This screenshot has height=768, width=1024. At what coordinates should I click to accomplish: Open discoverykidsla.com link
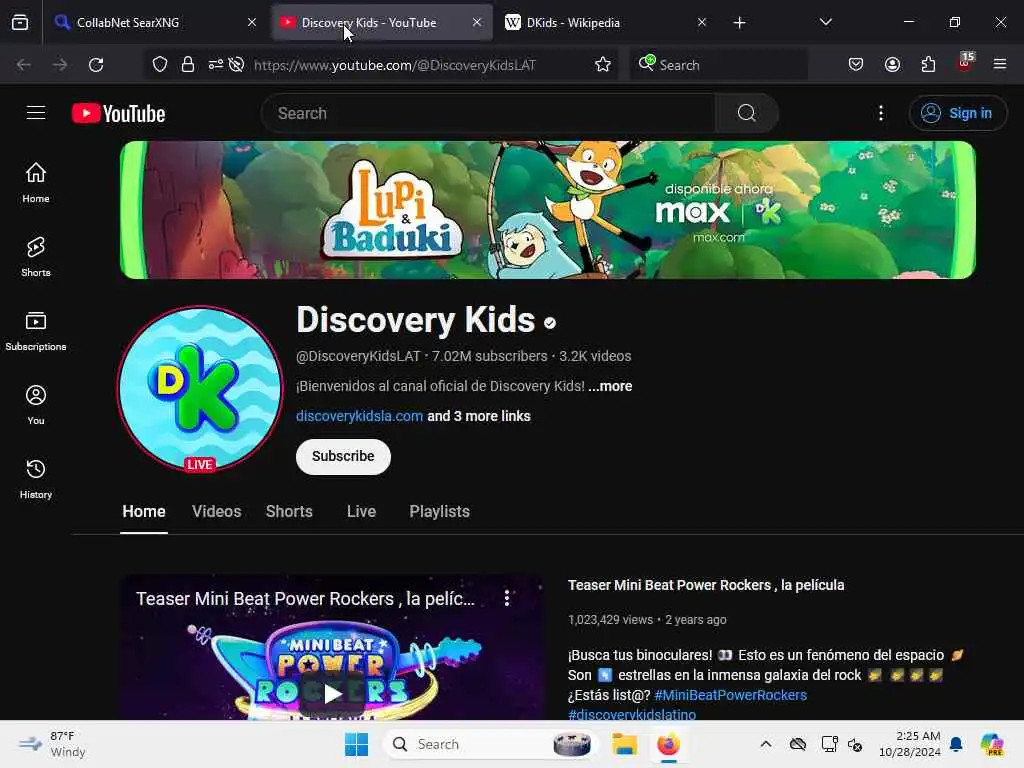[359, 416]
